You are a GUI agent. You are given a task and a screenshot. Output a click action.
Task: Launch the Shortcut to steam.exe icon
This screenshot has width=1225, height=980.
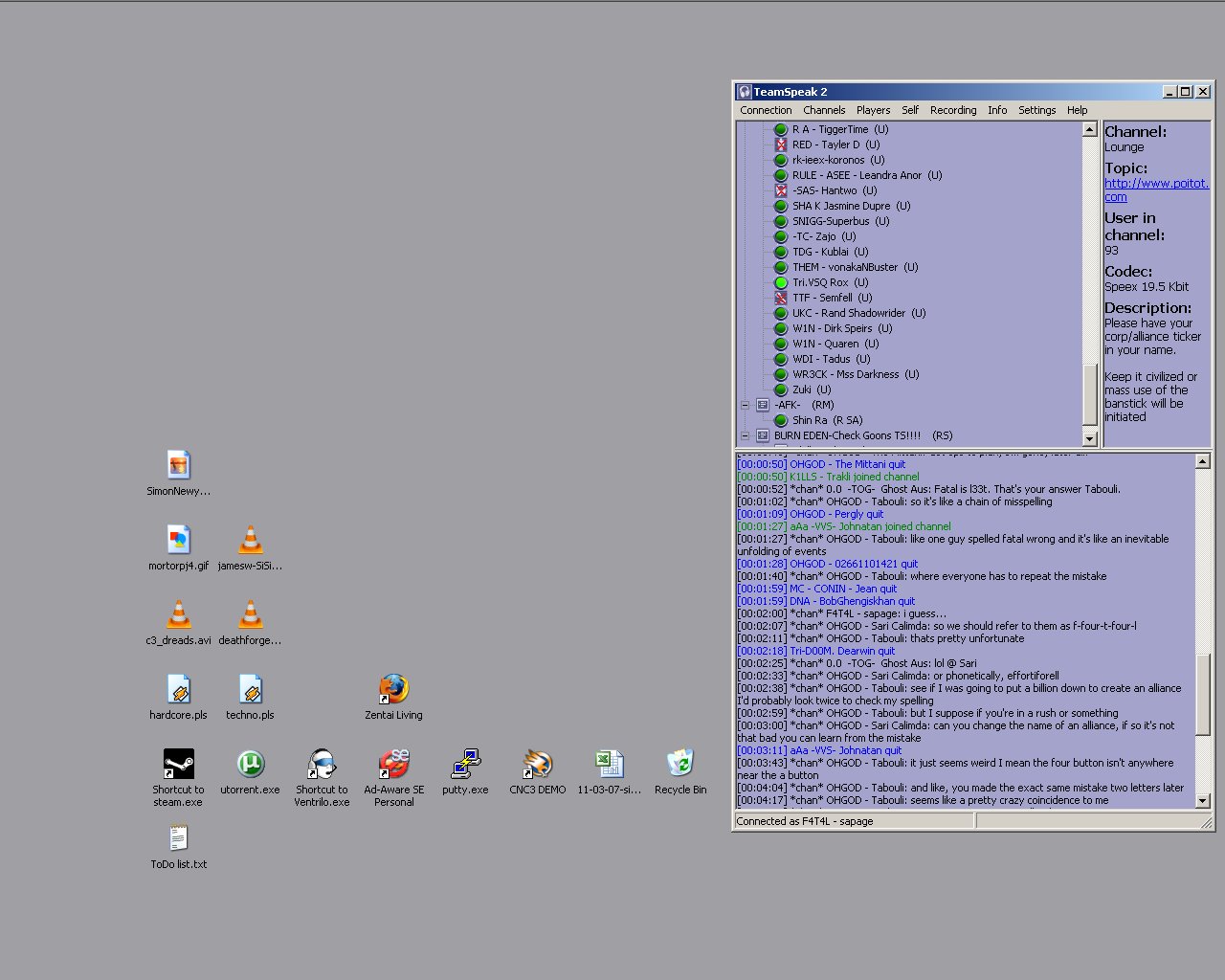coord(179,764)
